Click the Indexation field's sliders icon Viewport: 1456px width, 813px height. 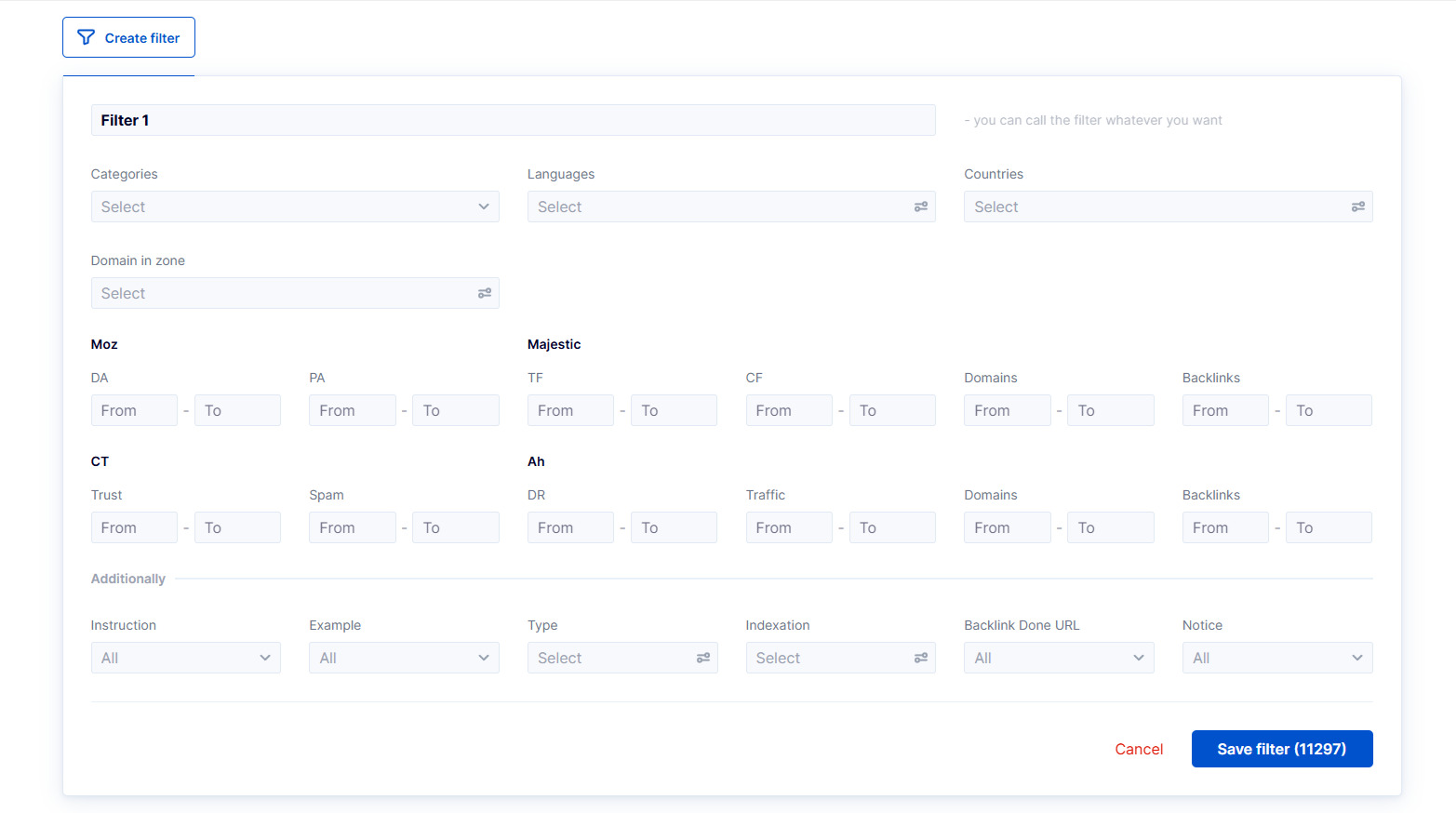click(x=920, y=658)
